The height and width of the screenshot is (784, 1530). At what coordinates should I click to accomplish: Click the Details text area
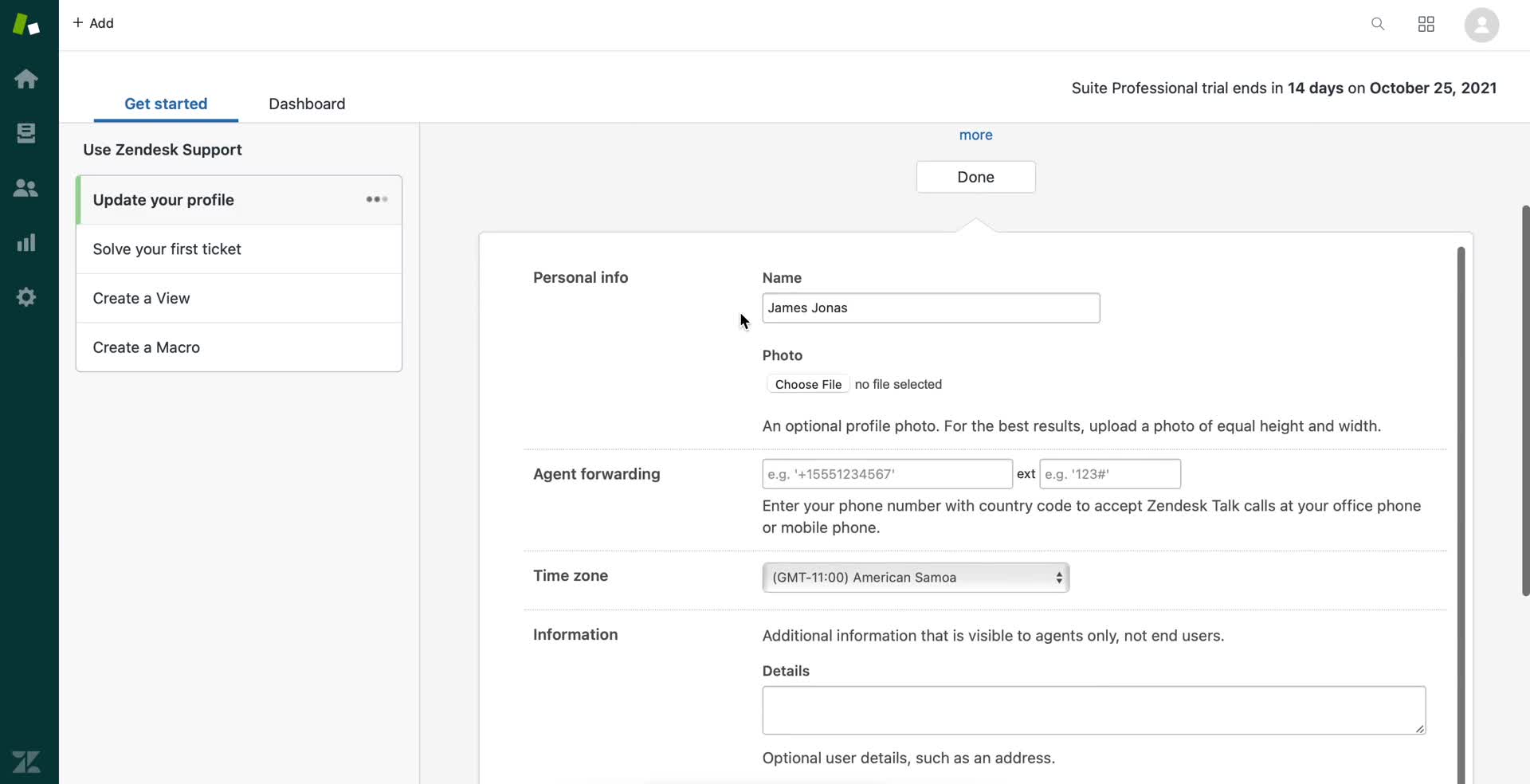coord(1093,710)
